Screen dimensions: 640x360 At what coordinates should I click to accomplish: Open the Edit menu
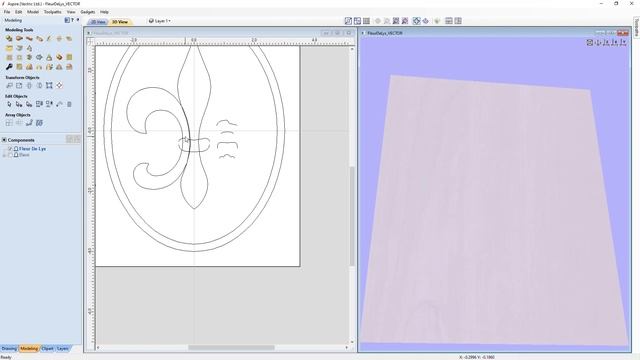pyautogui.click(x=18, y=12)
